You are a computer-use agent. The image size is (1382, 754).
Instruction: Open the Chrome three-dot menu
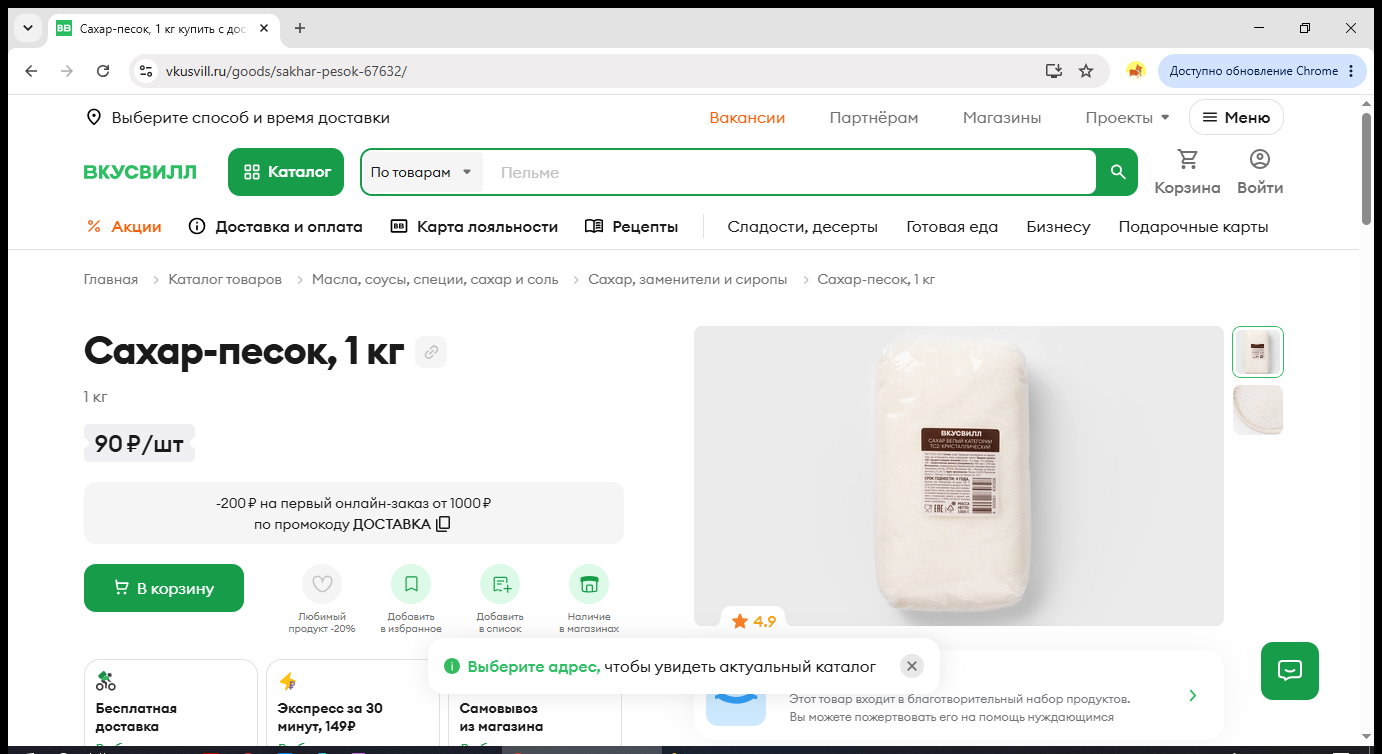click(x=1351, y=71)
